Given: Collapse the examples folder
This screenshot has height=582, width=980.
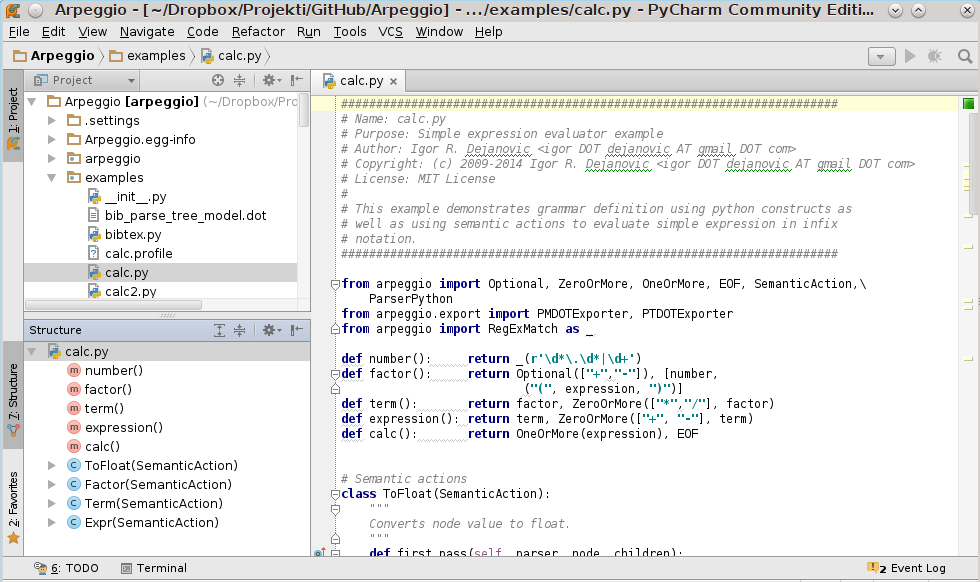Looking at the screenshot, I should tap(52, 178).
